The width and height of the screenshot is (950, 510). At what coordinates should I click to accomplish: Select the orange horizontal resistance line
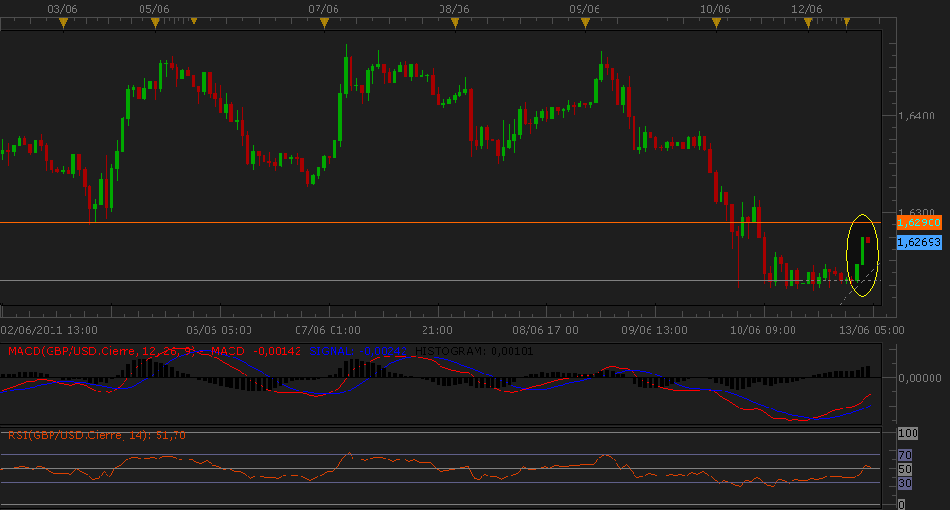400,222
